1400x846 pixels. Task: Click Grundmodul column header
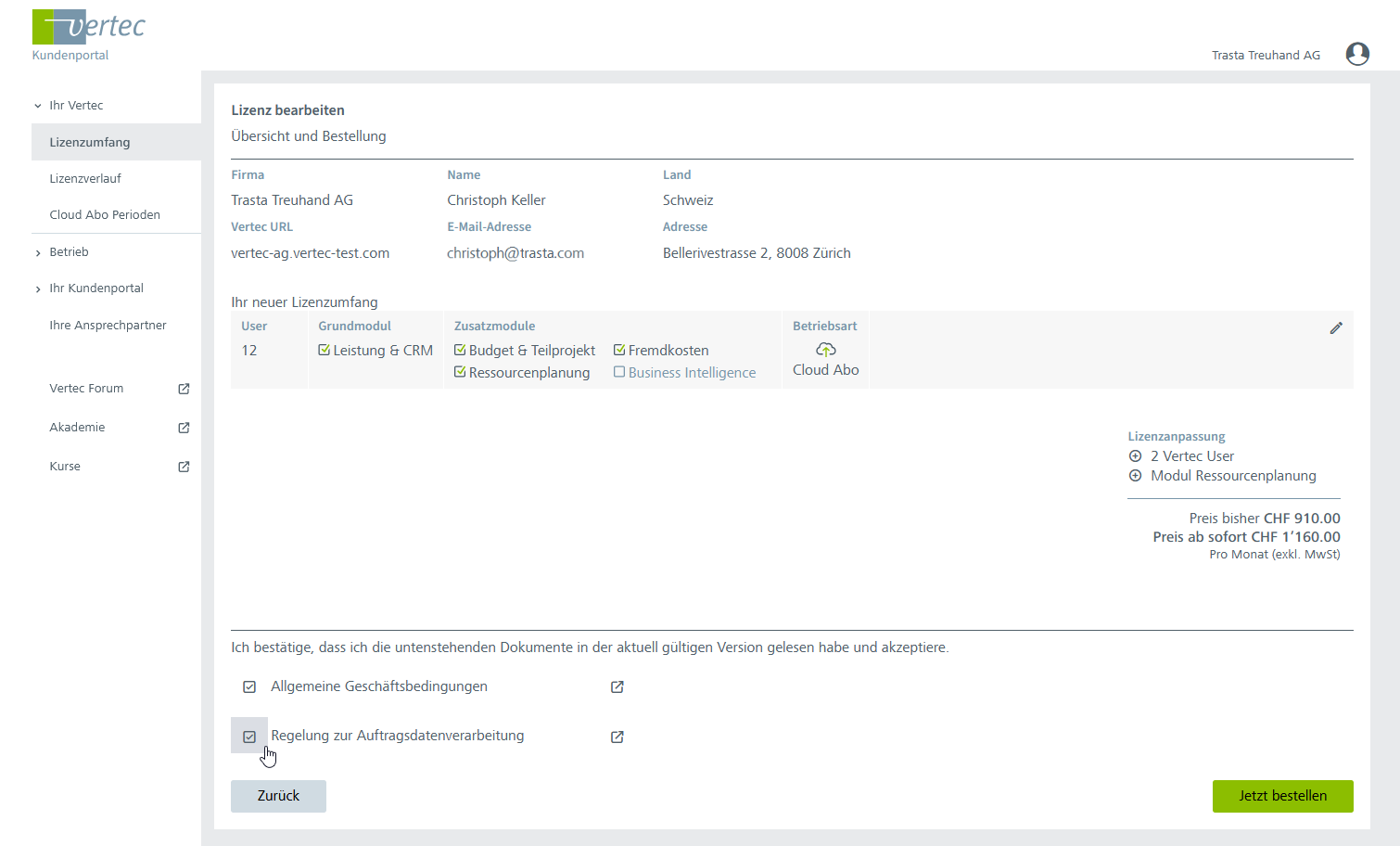(x=354, y=326)
